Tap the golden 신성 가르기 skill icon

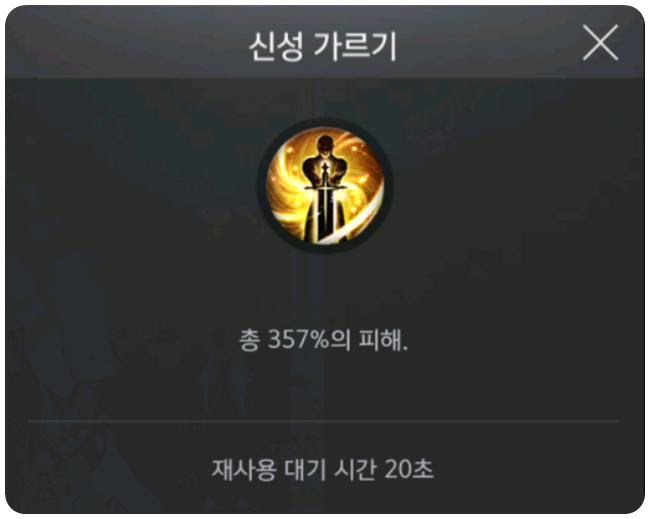(x=325, y=185)
